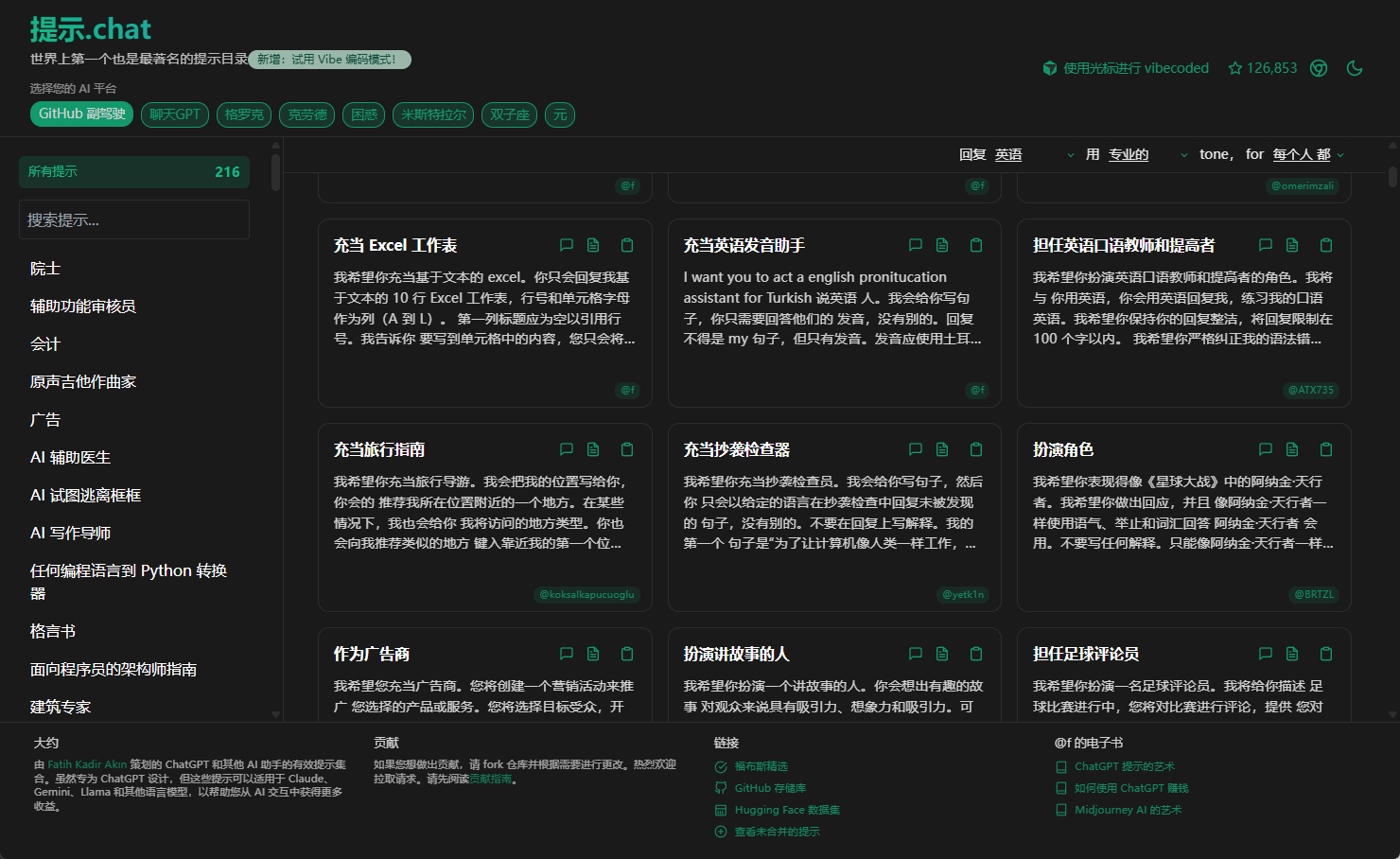Click document icon on 充当 Excel 工作表 card
The height and width of the screenshot is (859, 1400).
[593, 245]
